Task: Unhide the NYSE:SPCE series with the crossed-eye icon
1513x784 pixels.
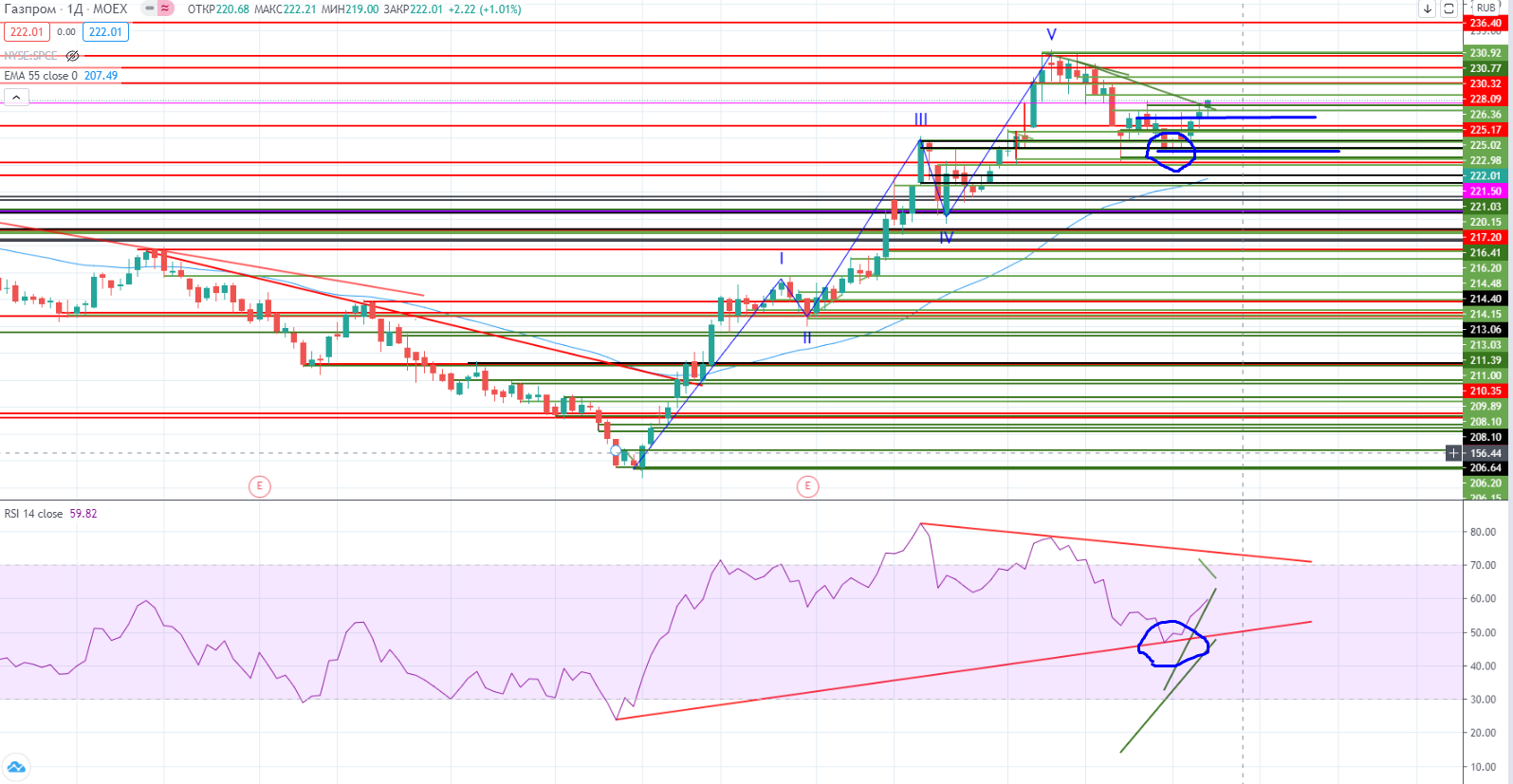Action: click(72, 56)
